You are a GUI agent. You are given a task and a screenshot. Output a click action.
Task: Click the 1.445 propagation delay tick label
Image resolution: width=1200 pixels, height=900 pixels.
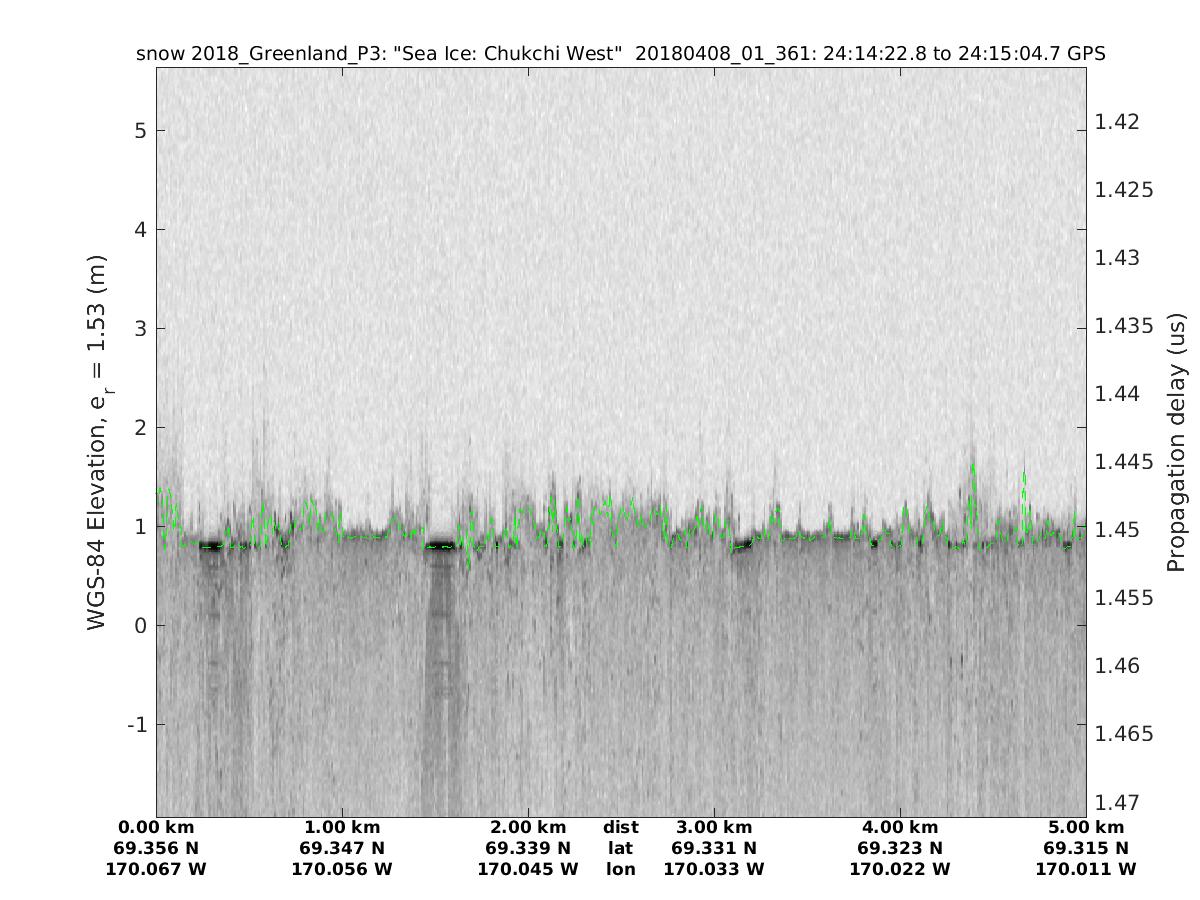coord(1124,462)
